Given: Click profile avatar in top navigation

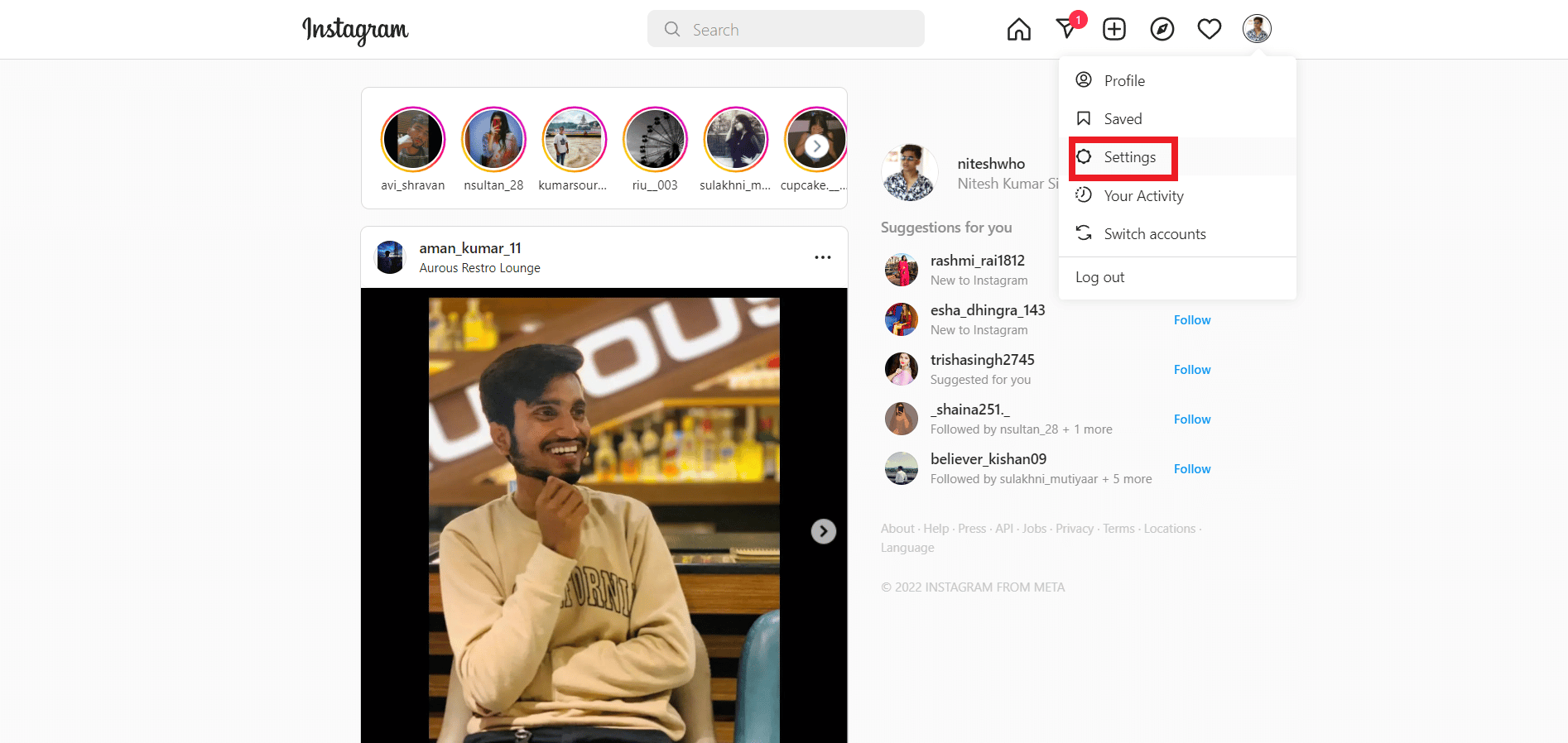Looking at the screenshot, I should point(1257,29).
